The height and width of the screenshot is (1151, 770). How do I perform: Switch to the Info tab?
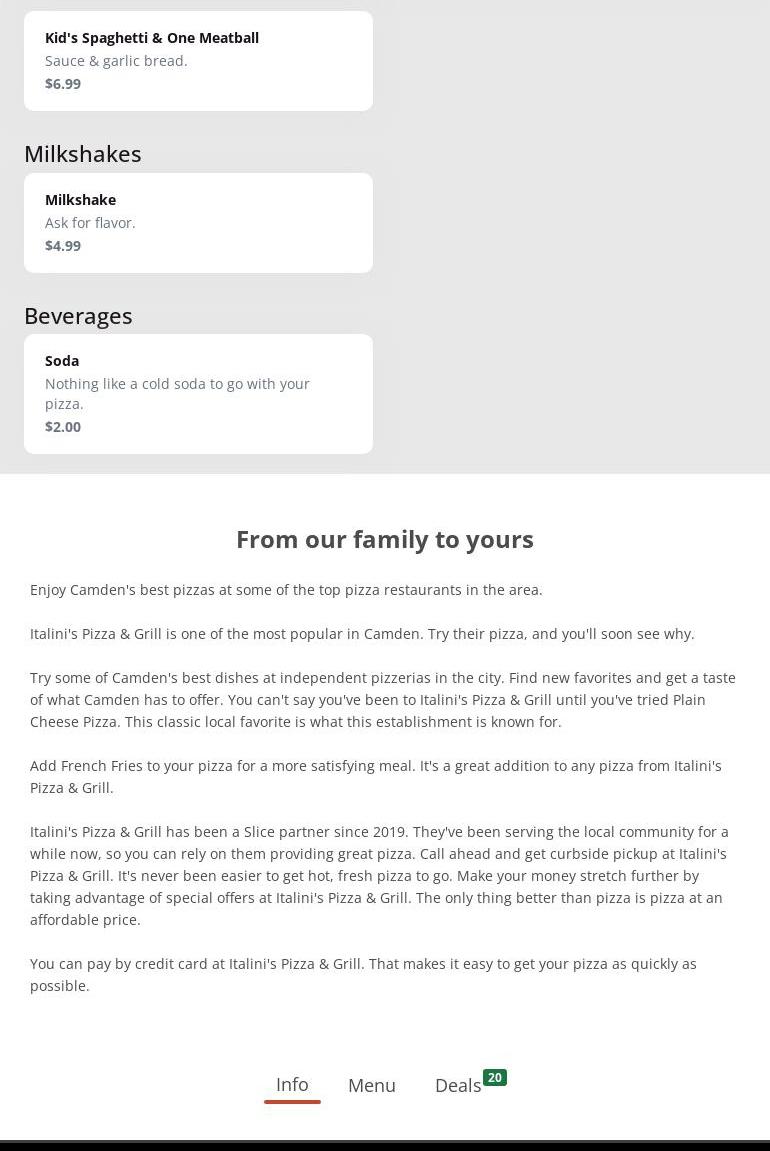(292, 1085)
